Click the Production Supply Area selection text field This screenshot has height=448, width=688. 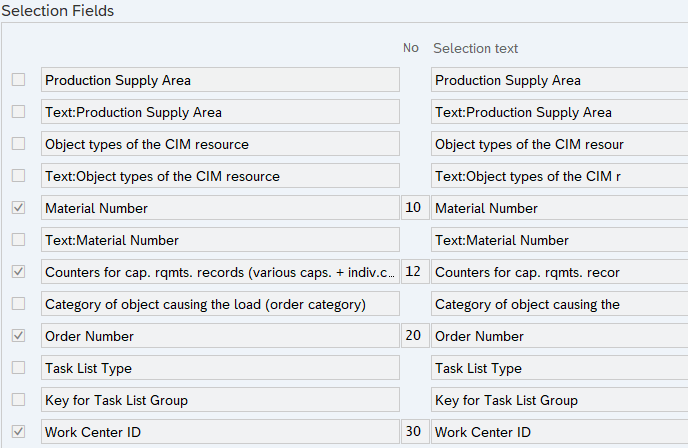tap(558, 80)
